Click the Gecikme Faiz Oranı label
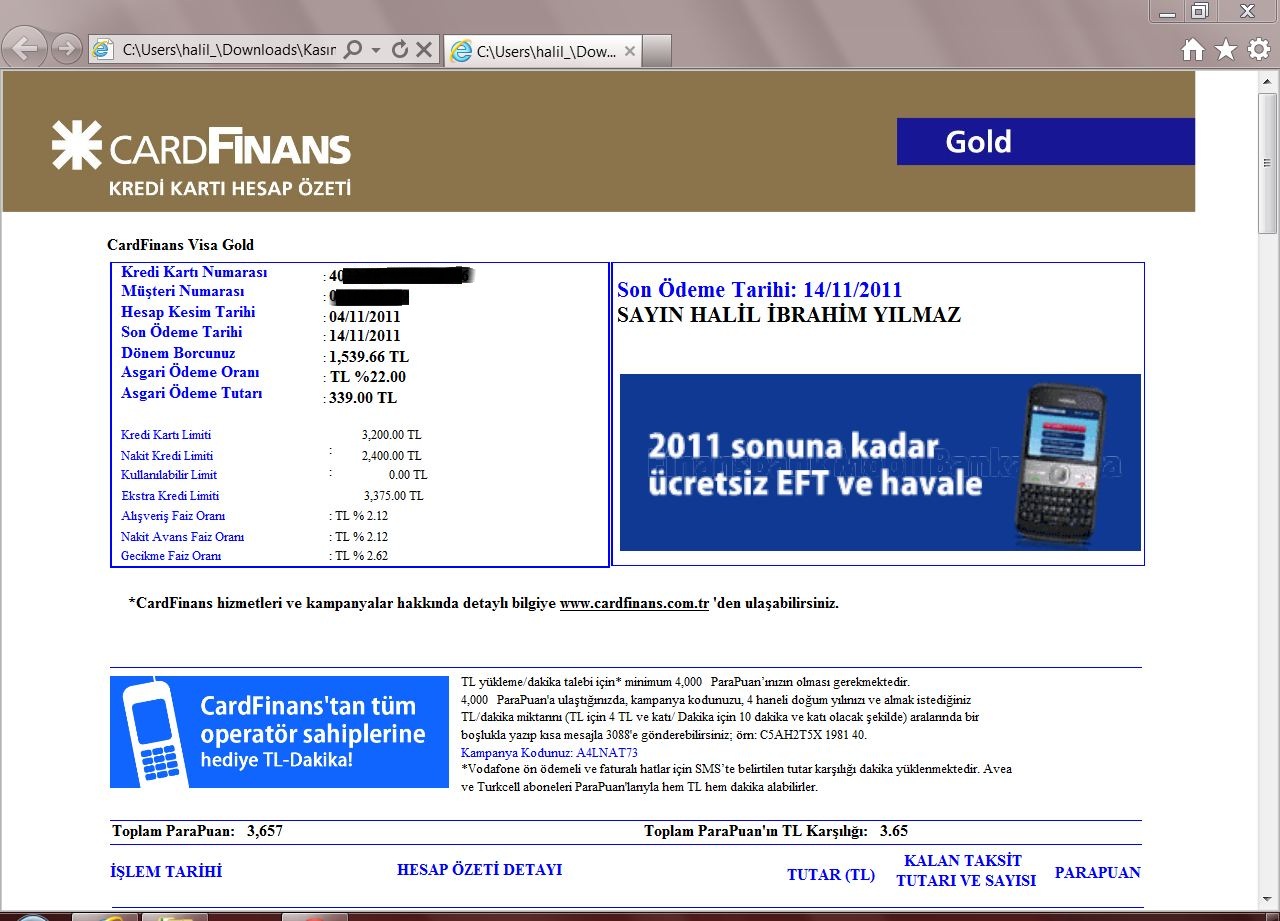 click(171, 556)
